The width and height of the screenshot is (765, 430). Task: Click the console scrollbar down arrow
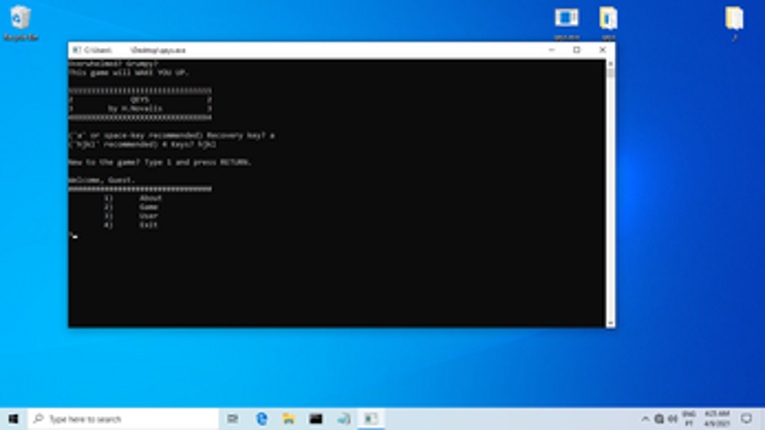[610, 322]
